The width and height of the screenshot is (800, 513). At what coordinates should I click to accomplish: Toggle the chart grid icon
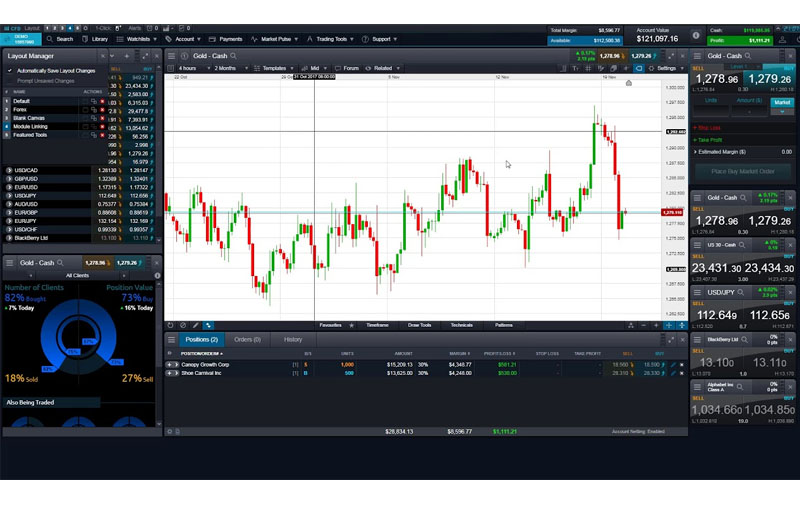click(x=588, y=68)
